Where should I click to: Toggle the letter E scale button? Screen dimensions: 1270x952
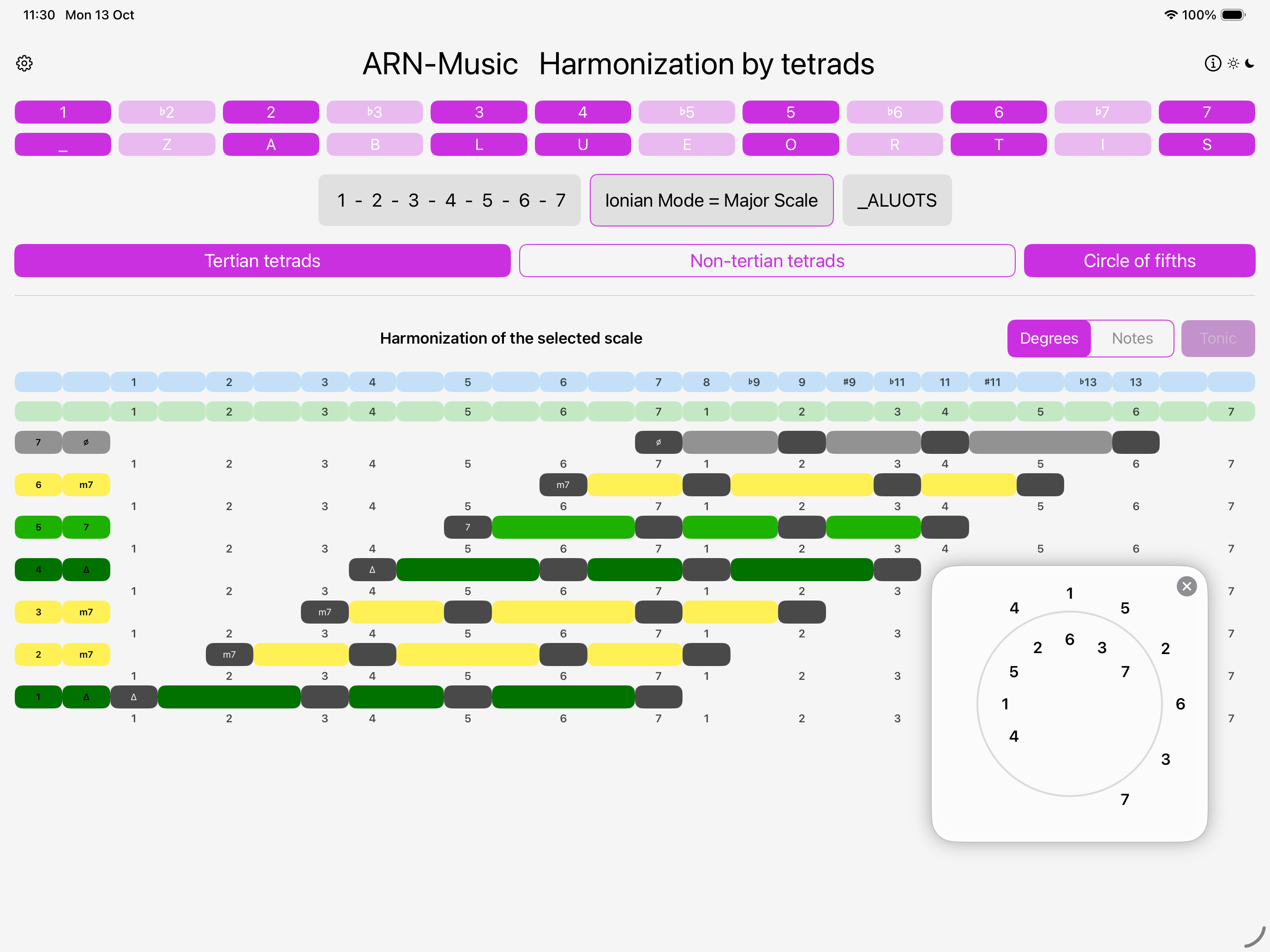pos(686,145)
